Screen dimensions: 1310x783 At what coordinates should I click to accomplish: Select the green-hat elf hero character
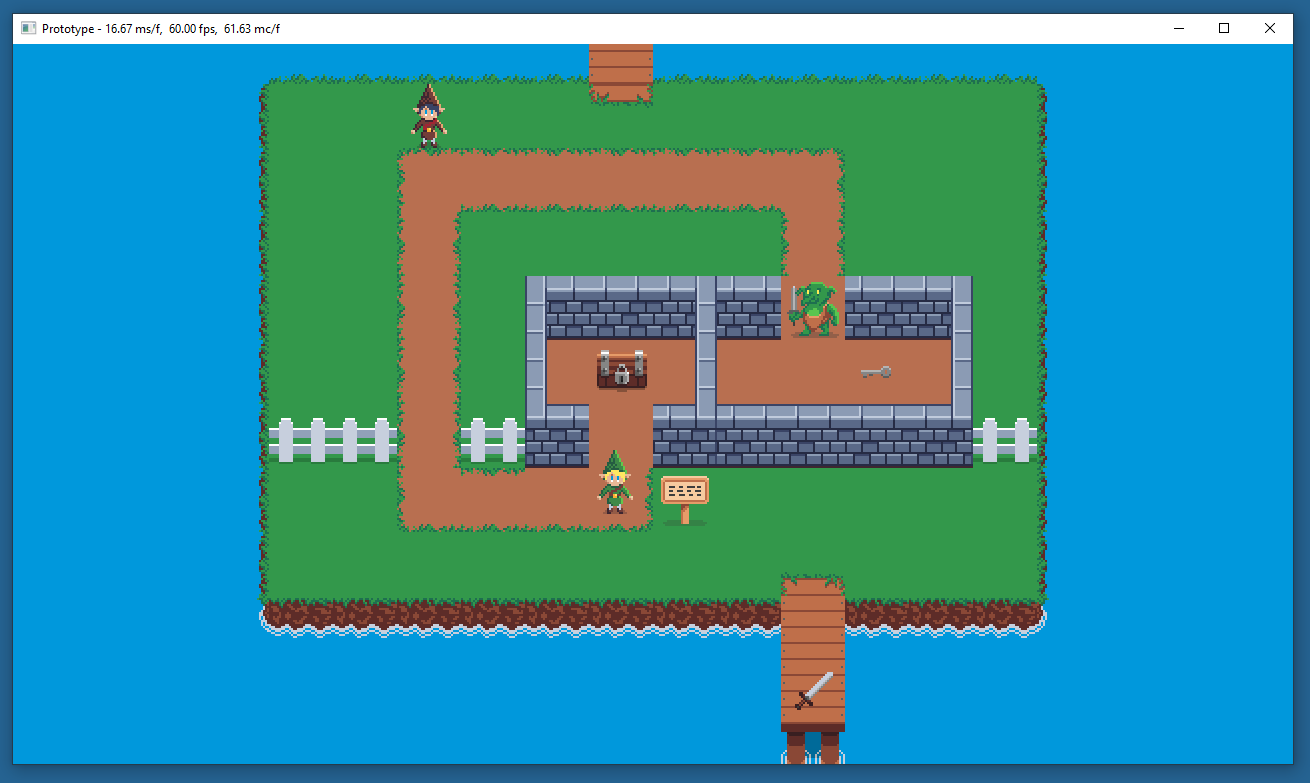pyautogui.click(x=615, y=483)
